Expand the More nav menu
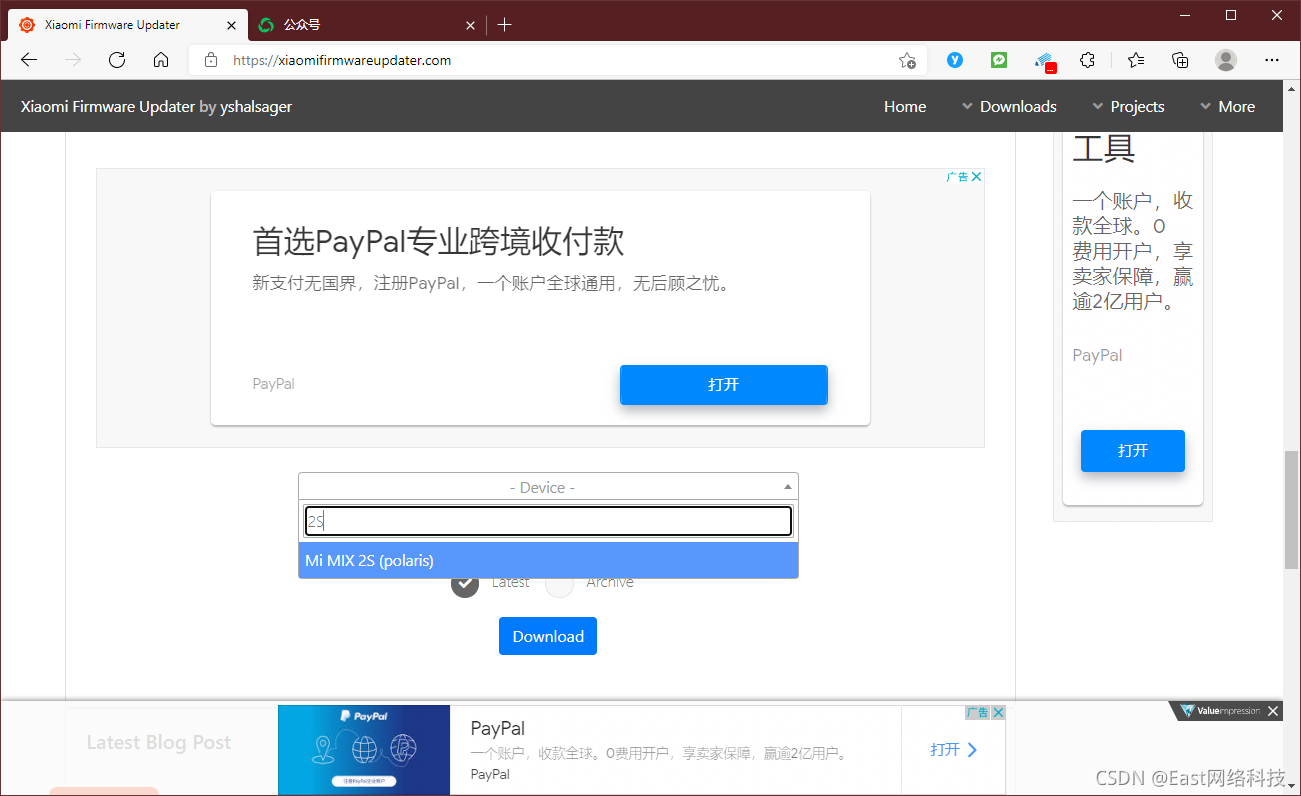Image resolution: width=1301 pixels, height=796 pixels. pos(1227,106)
